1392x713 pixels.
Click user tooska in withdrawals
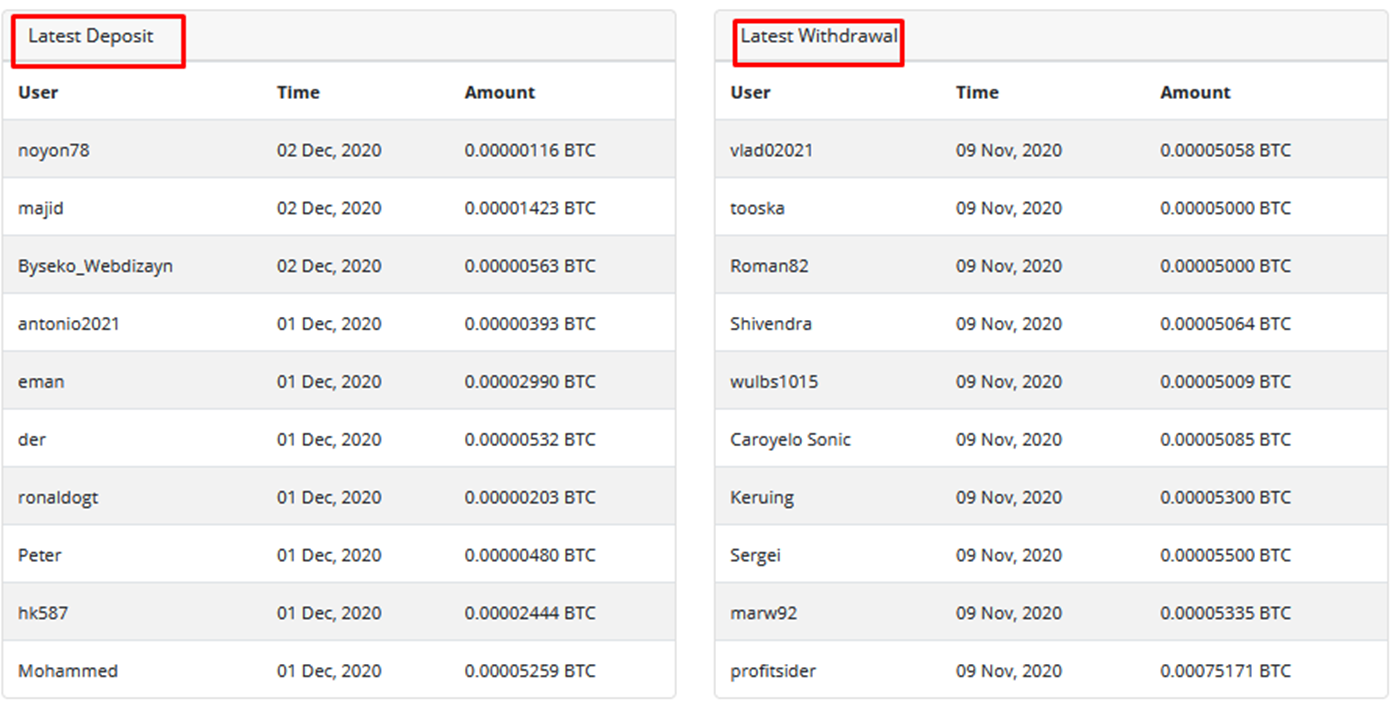(758, 209)
